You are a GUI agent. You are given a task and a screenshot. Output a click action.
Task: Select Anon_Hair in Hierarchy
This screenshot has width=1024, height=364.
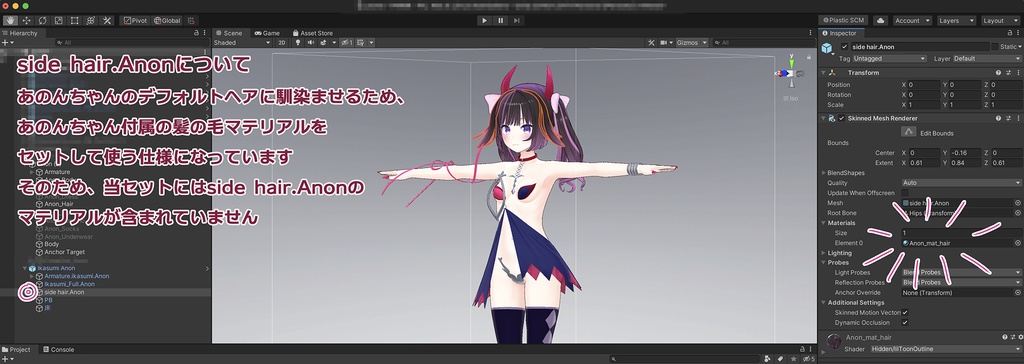coord(59,204)
